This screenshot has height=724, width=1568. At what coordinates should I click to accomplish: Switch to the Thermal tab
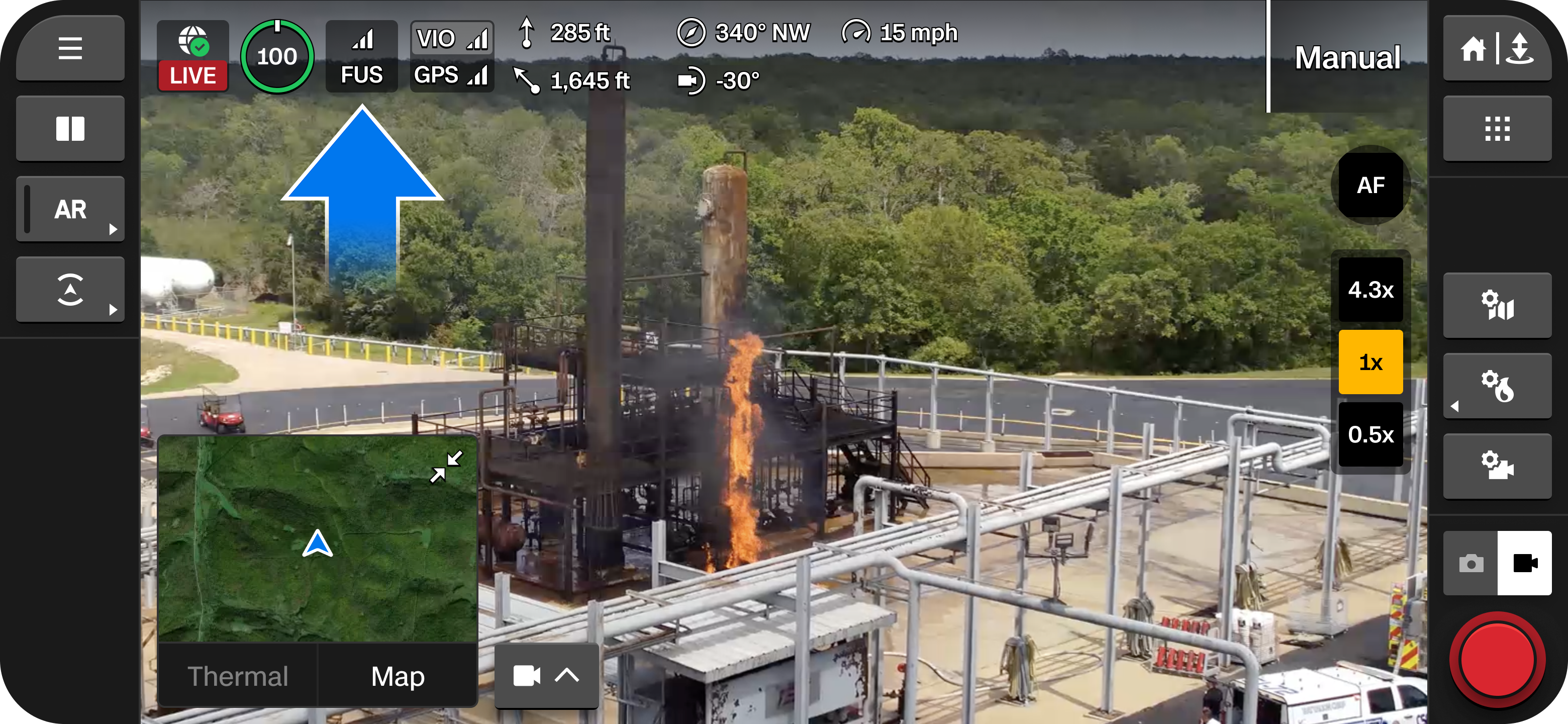(x=238, y=676)
